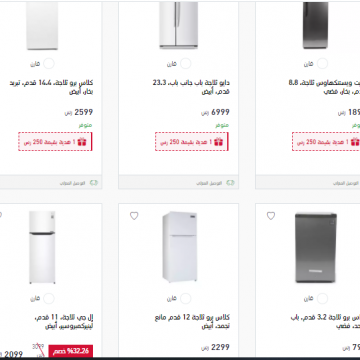The height and width of the screenshot is (360, 360).
Task: Enable compare on Class Pro 12 ft refrigerator
Action: tap(186, 298)
